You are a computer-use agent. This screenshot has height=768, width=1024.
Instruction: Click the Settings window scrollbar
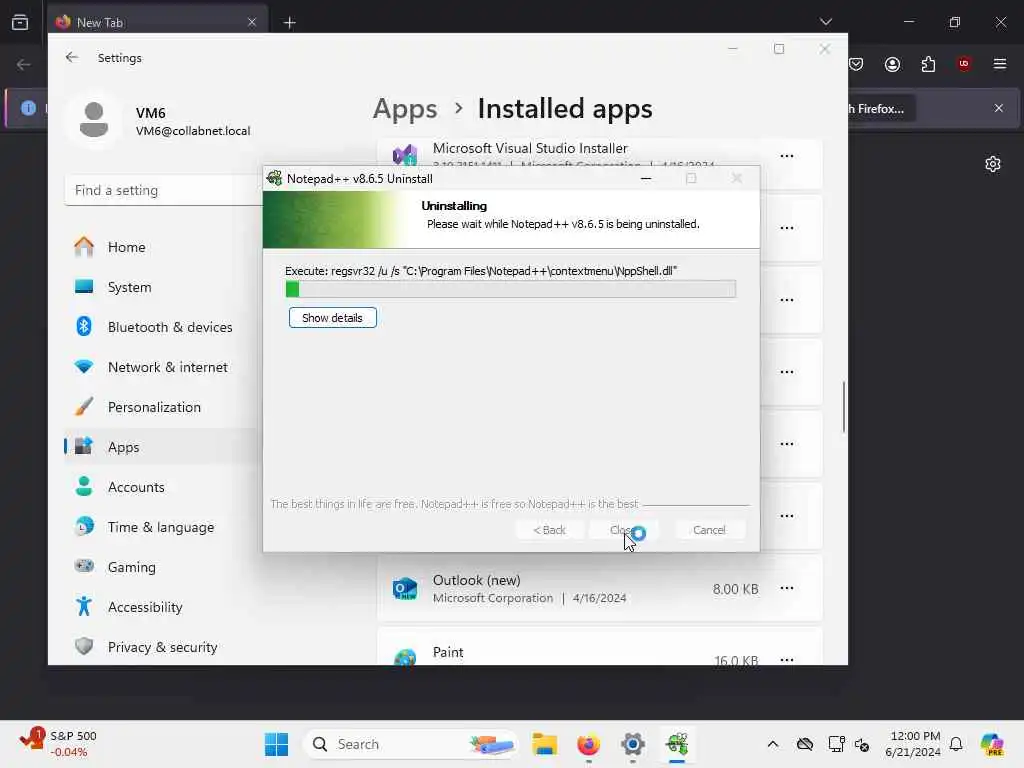tap(844, 407)
